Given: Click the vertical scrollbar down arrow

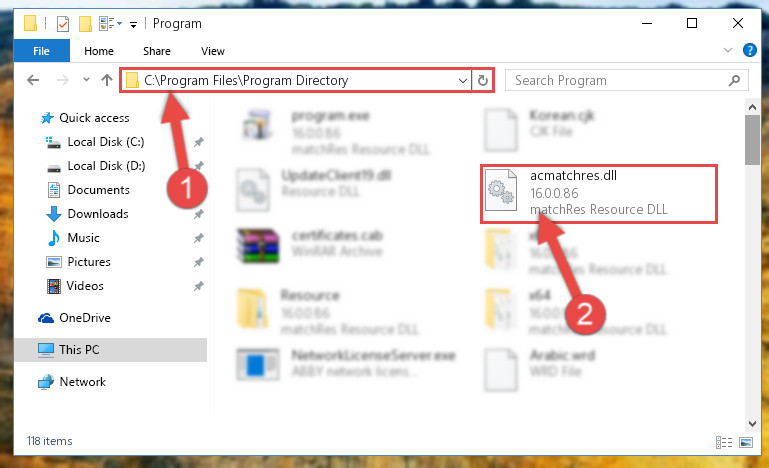Looking at the screenshot, I should click(x=752, y=423).
